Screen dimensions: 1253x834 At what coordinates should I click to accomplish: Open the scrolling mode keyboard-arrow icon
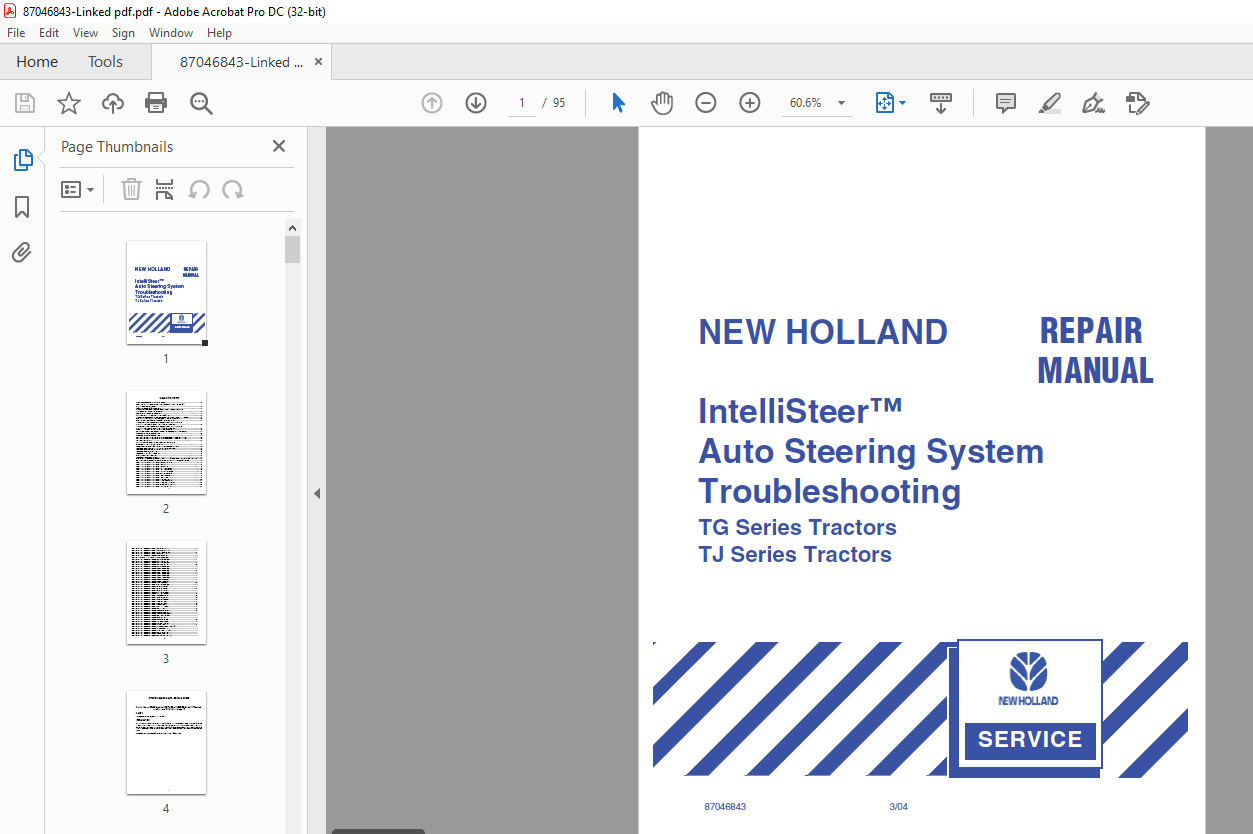coord(941,103)
